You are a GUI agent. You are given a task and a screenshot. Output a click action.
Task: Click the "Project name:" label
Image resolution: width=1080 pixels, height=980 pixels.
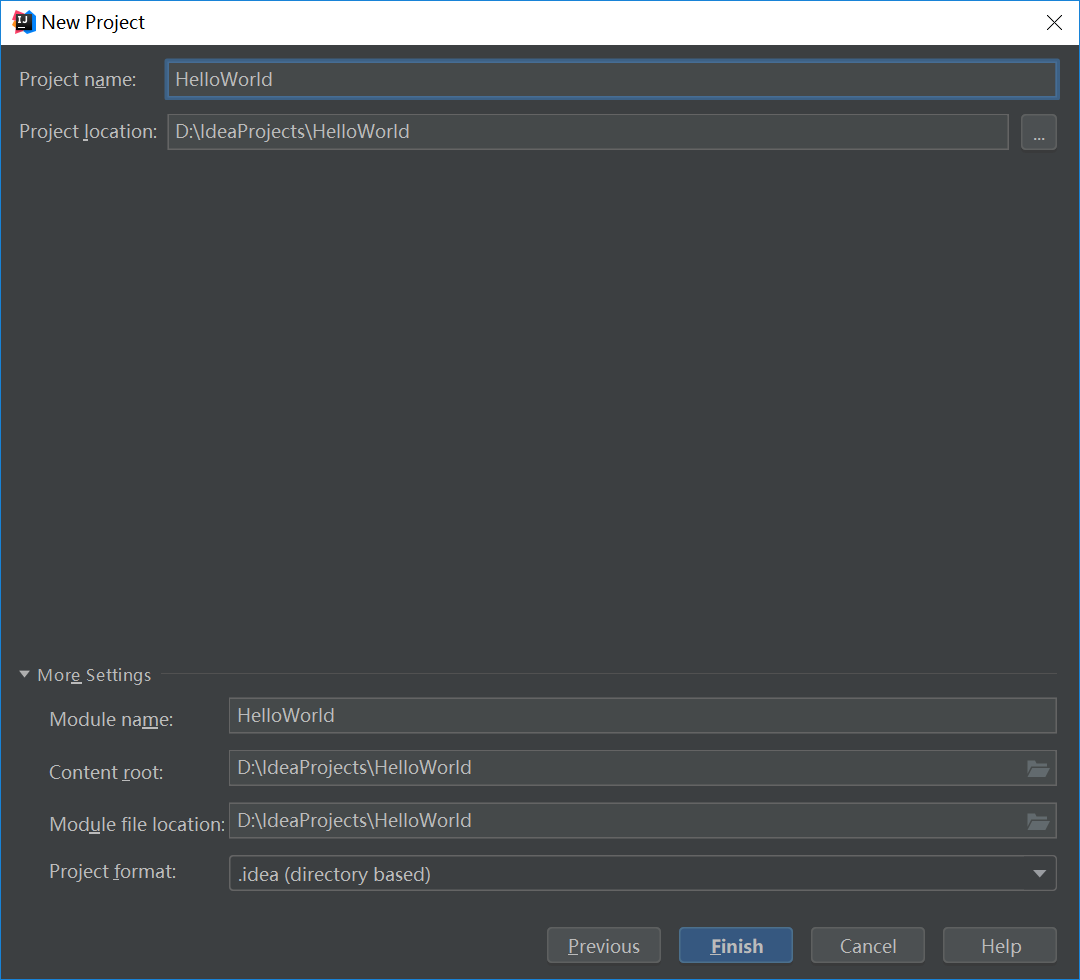78,80
